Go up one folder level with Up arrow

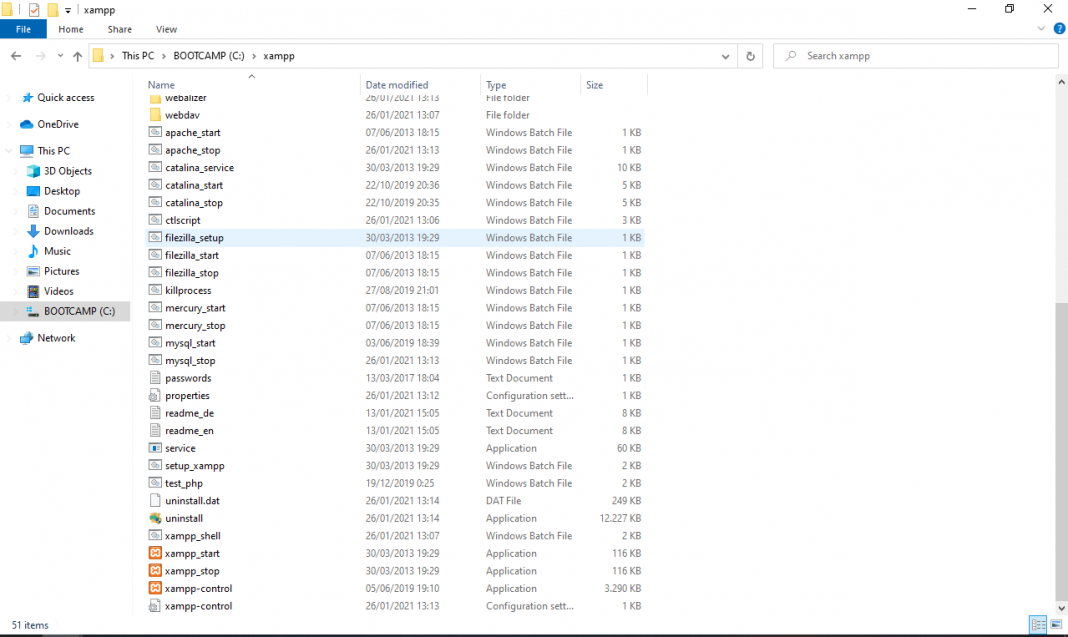coord(77,56)
